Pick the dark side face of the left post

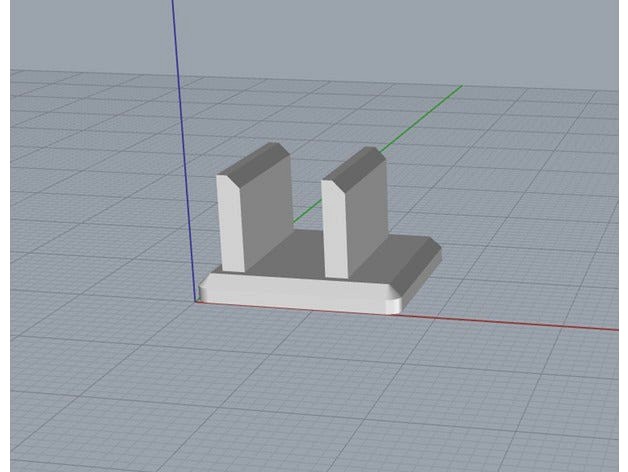[268, 212]
